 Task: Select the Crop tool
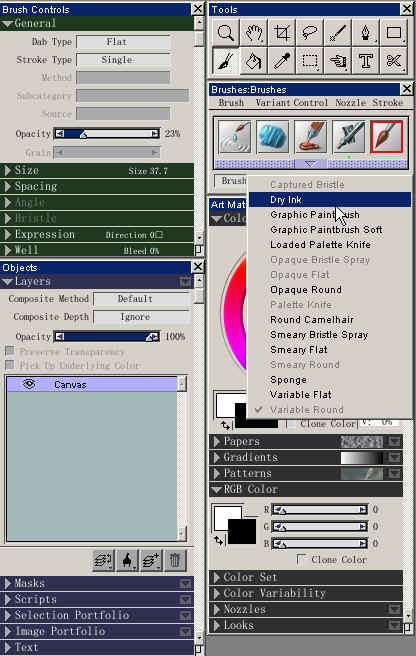pyautogui.click(x=282, y=33)
